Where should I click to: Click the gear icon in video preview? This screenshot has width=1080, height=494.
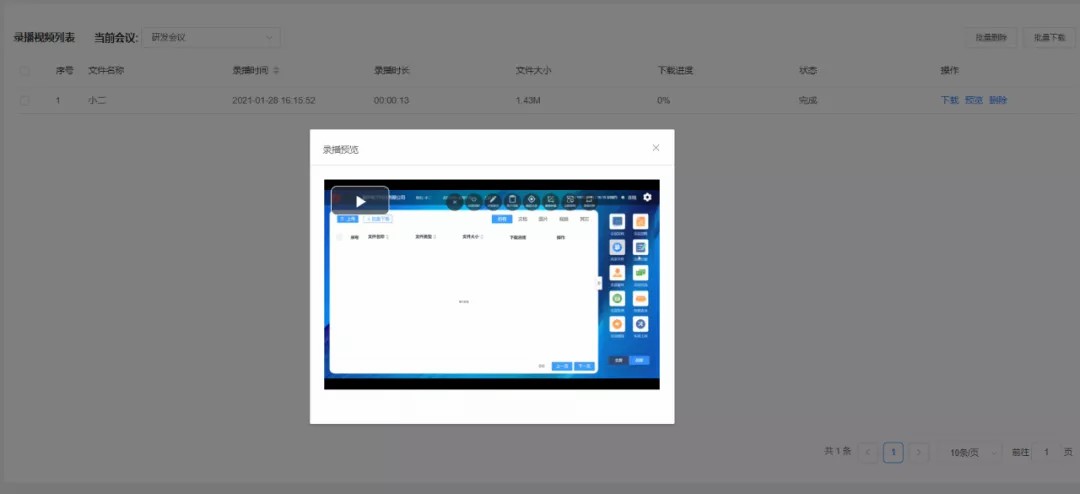click(647, 198)
